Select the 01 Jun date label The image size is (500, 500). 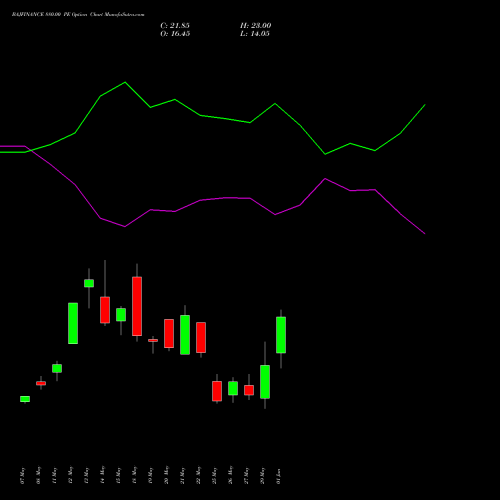click(278, 476)
